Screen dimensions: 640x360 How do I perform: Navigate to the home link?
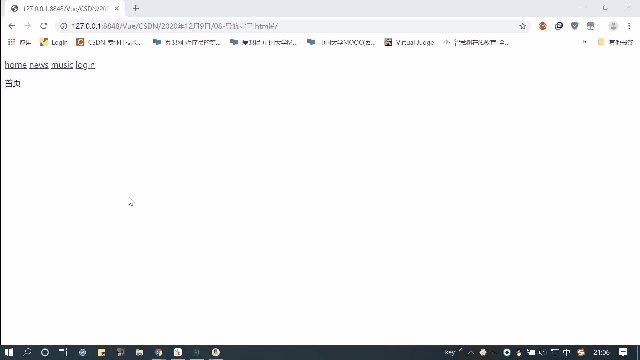click(16, 65)
